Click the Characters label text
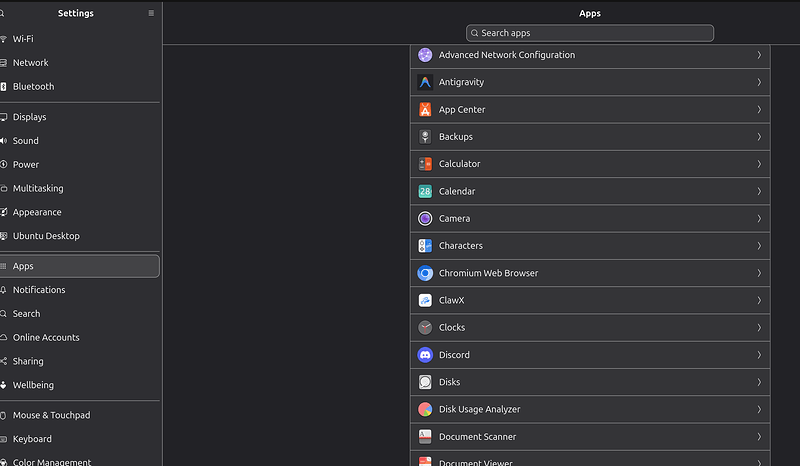800x466 pixels. click(461, 246)
